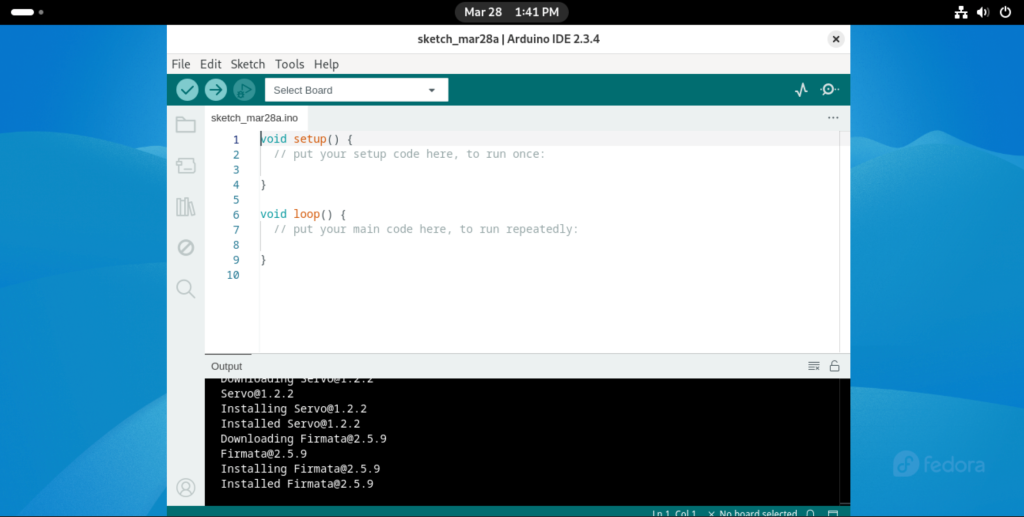Click the network status icon in top bar
This screenshot has height=517, width=1024.
coord(961,12)
